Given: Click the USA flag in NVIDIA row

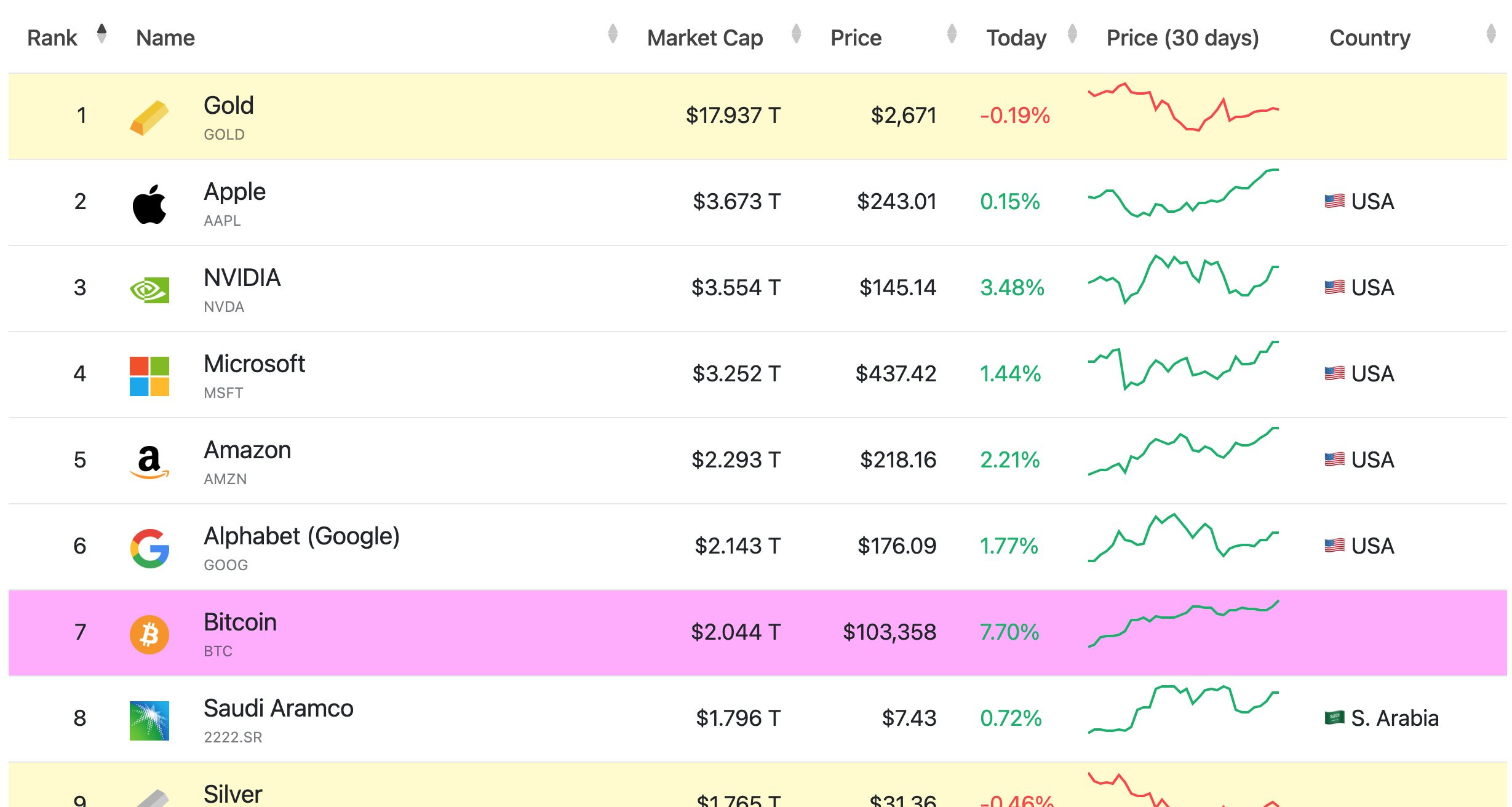Looking at the screenshot, I should [1335, 287].
